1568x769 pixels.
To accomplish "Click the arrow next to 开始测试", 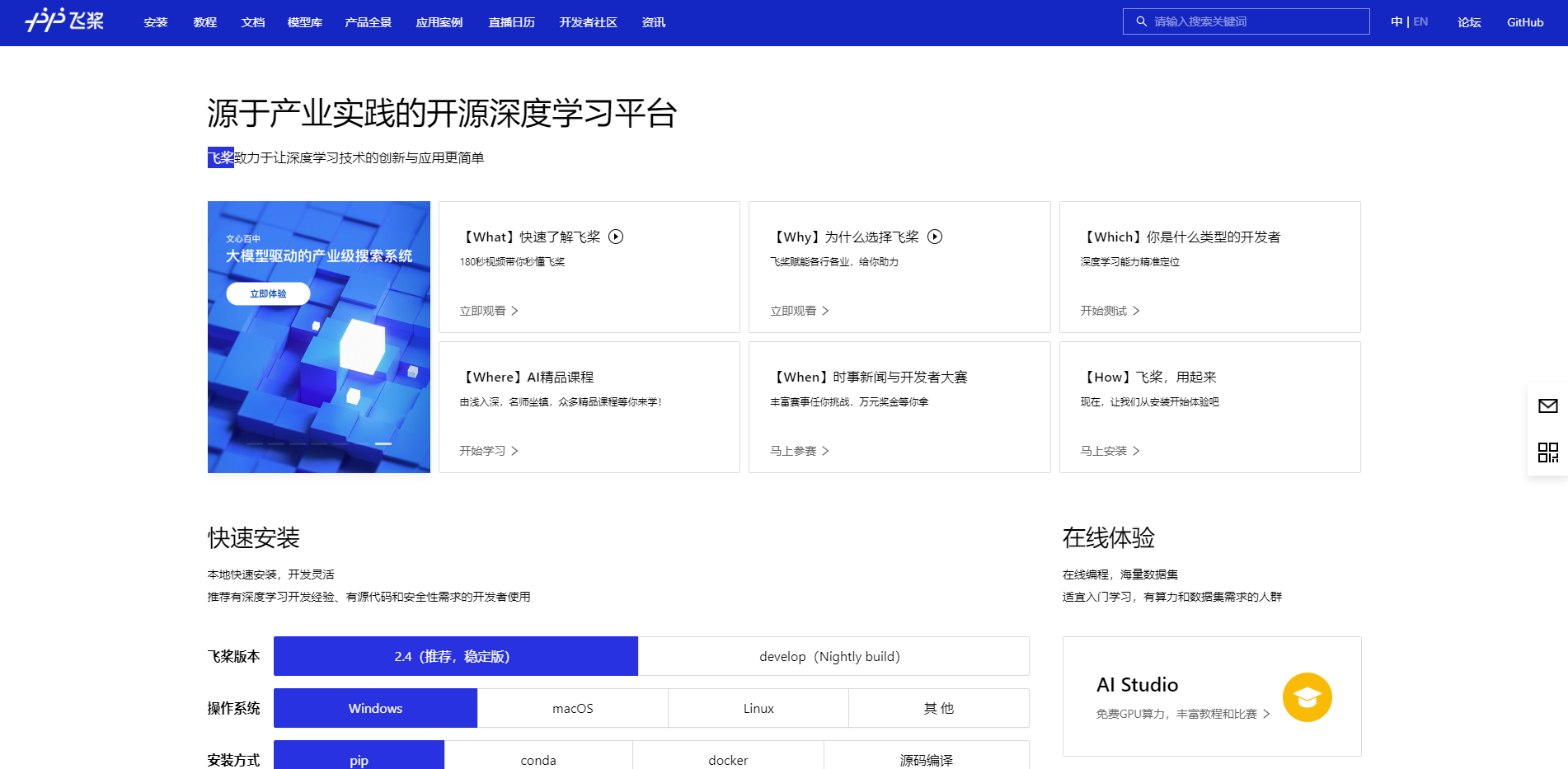I will point(1136,311).
